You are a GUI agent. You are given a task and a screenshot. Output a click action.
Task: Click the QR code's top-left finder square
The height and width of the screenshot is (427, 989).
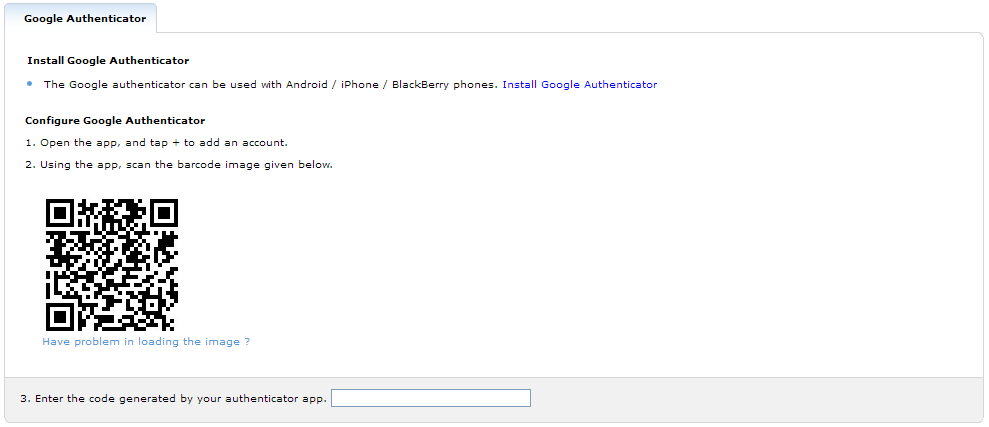tap(62, 214)
